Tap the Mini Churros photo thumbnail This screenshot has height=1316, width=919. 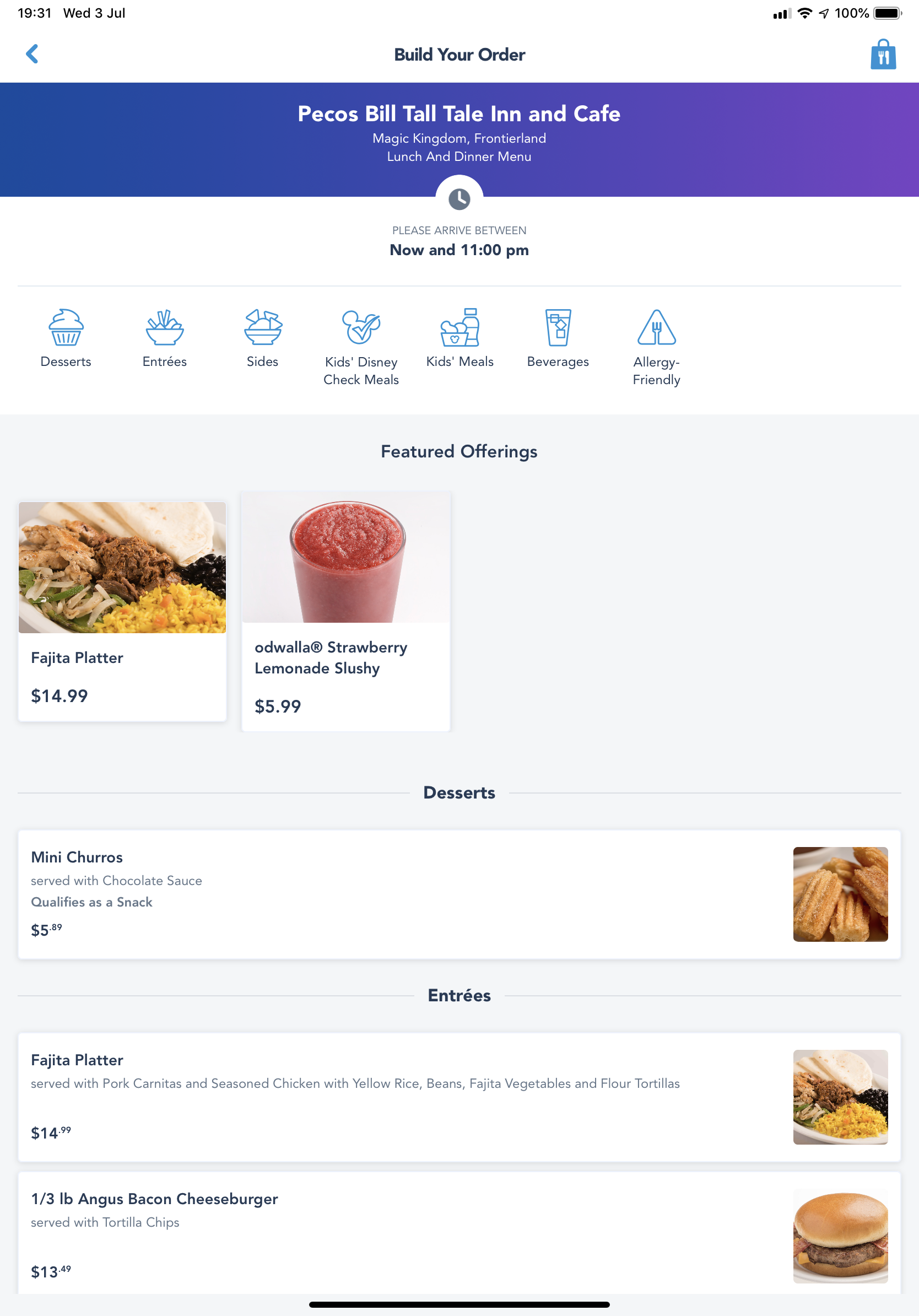pyautogui.click(x=840, y=894)
